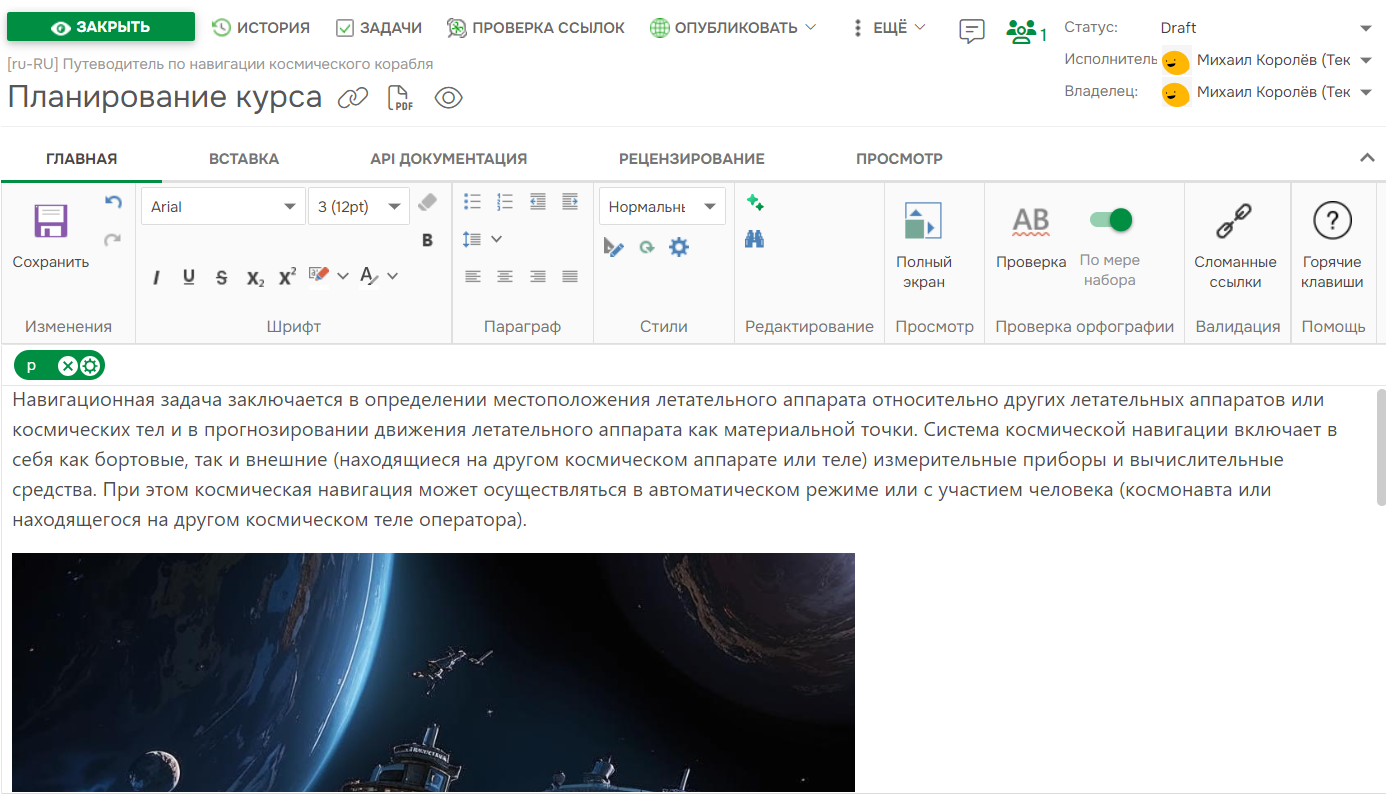Open the Исполнитель assignee dropdown
This screenshot has width=1386, height=794.
point(1268,60)
